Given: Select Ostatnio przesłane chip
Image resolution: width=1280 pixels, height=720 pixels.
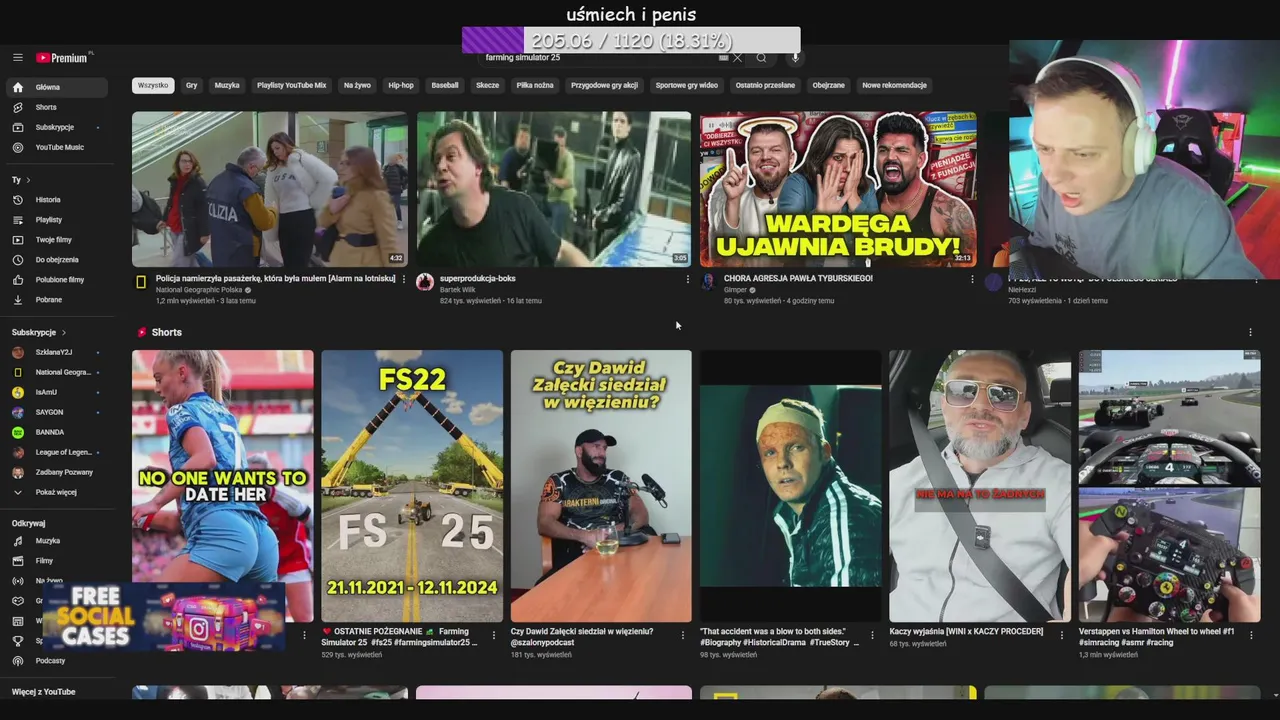Looking at the screenshot, I should (x=765, y=85).
